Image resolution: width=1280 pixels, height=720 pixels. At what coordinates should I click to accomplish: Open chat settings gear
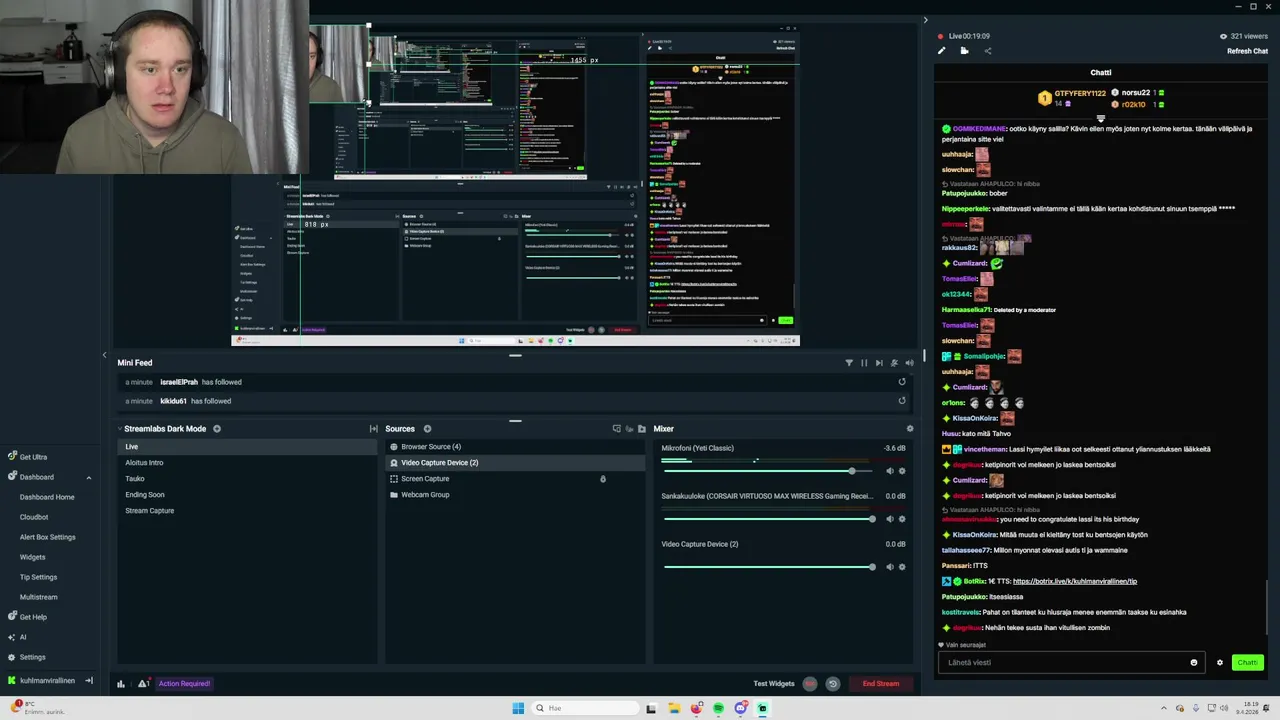click(1219, 662)
